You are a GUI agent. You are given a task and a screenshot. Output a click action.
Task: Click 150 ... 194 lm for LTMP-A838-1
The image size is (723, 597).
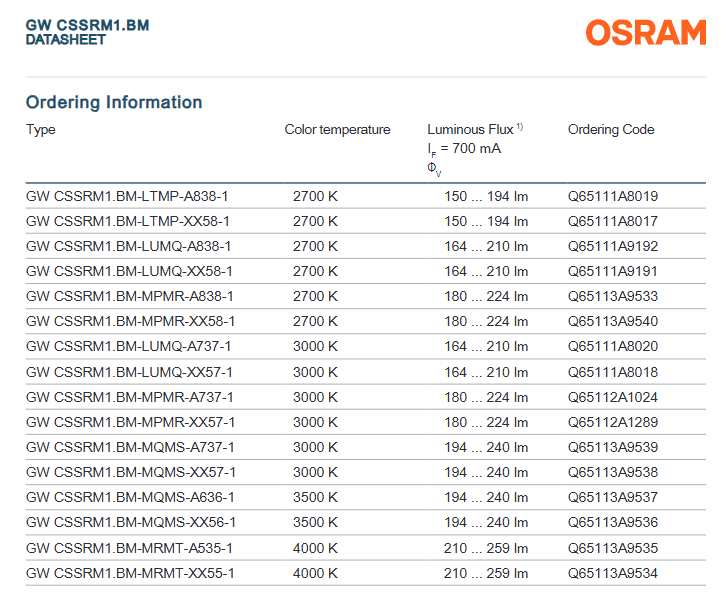(486, 196)
